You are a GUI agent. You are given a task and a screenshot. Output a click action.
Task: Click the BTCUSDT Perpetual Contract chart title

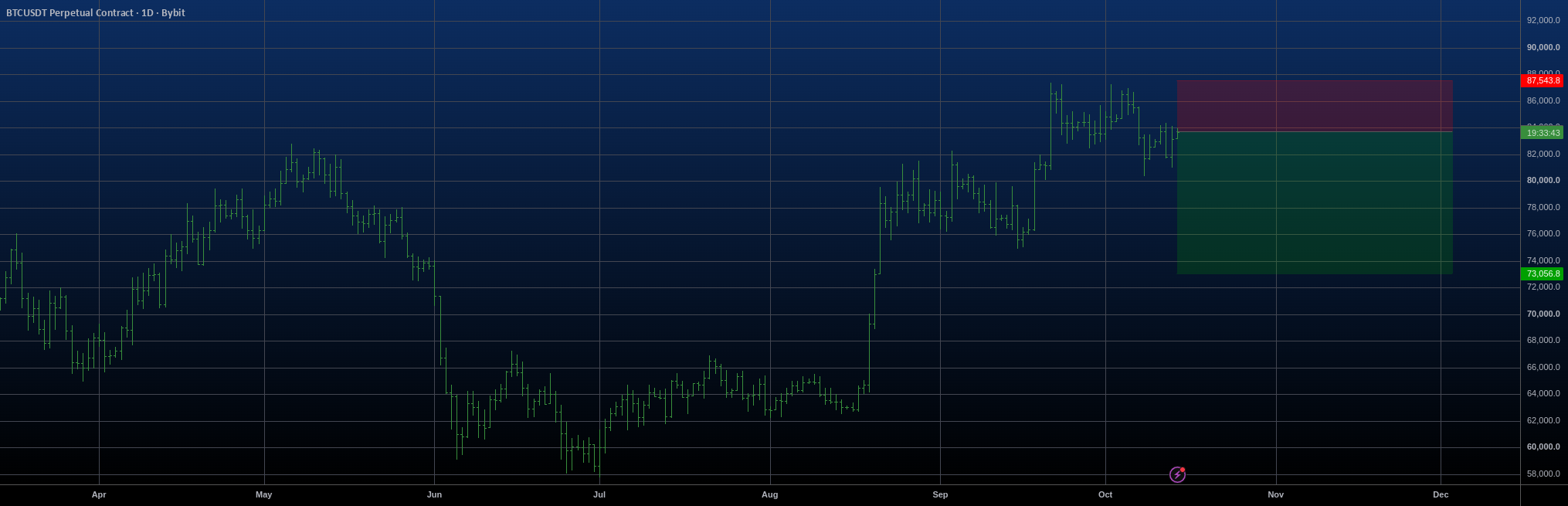pos(95,13)
